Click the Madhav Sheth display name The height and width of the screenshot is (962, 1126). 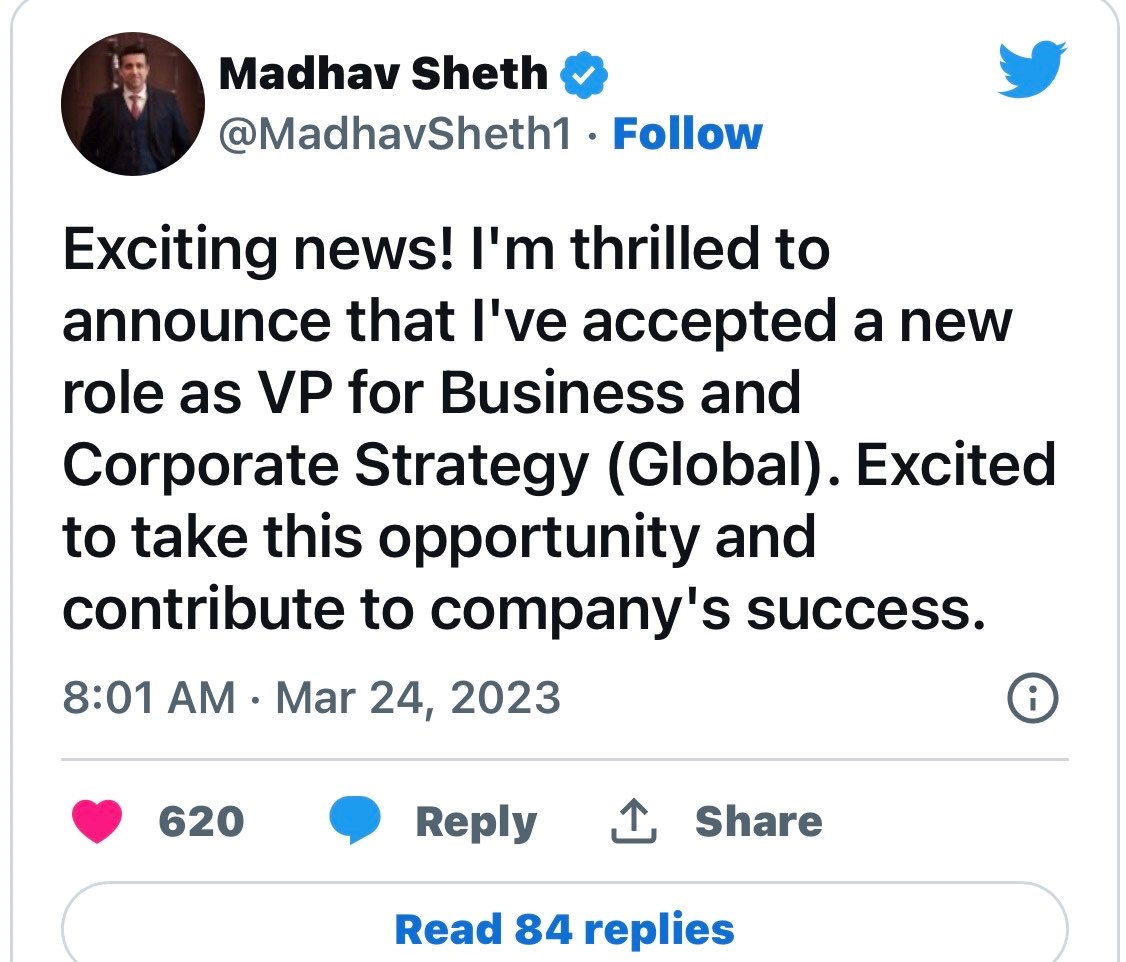pyautogui.click(x=382, y=75)
